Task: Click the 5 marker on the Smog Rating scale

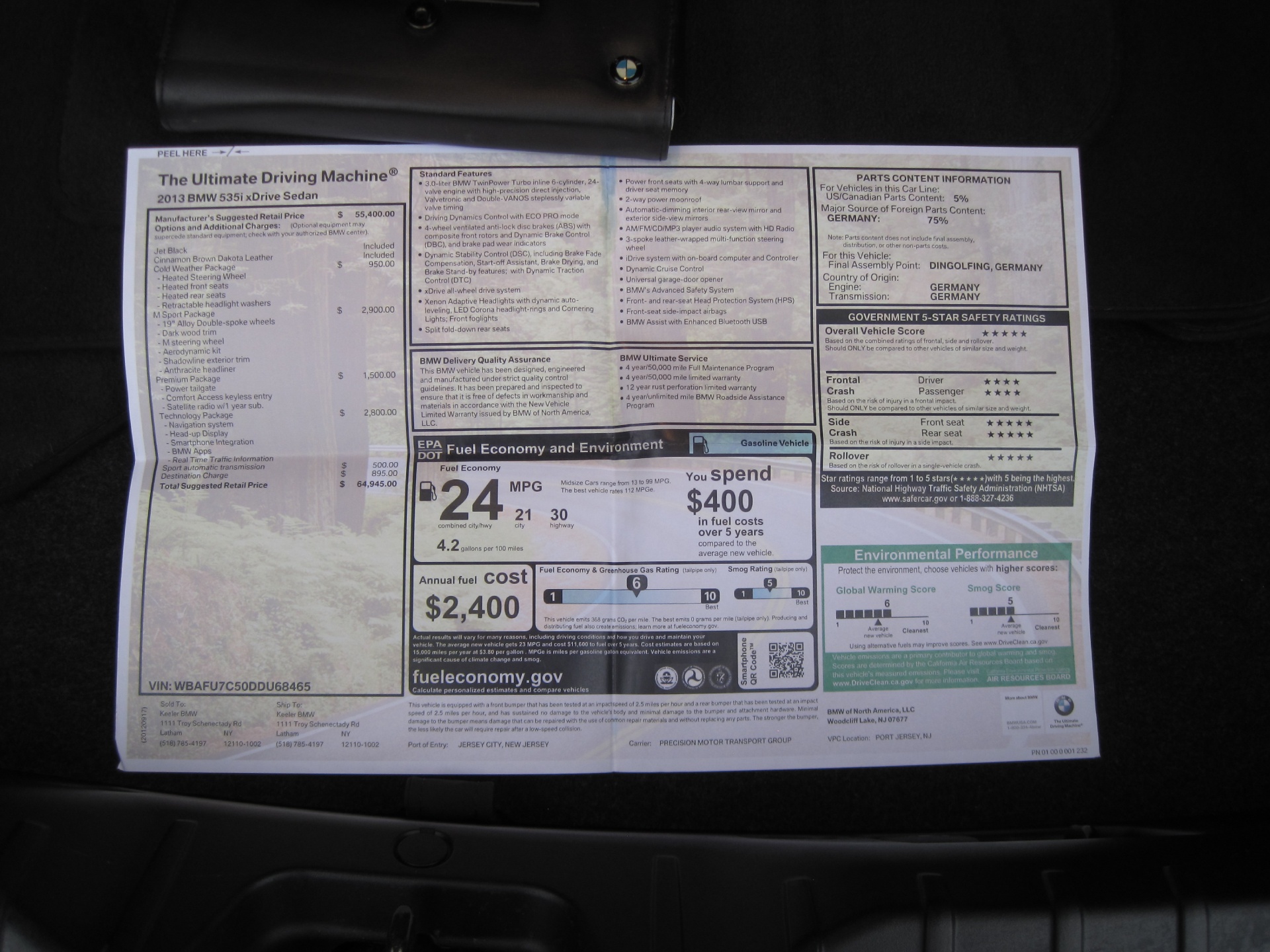Action: tap(769, 584)
